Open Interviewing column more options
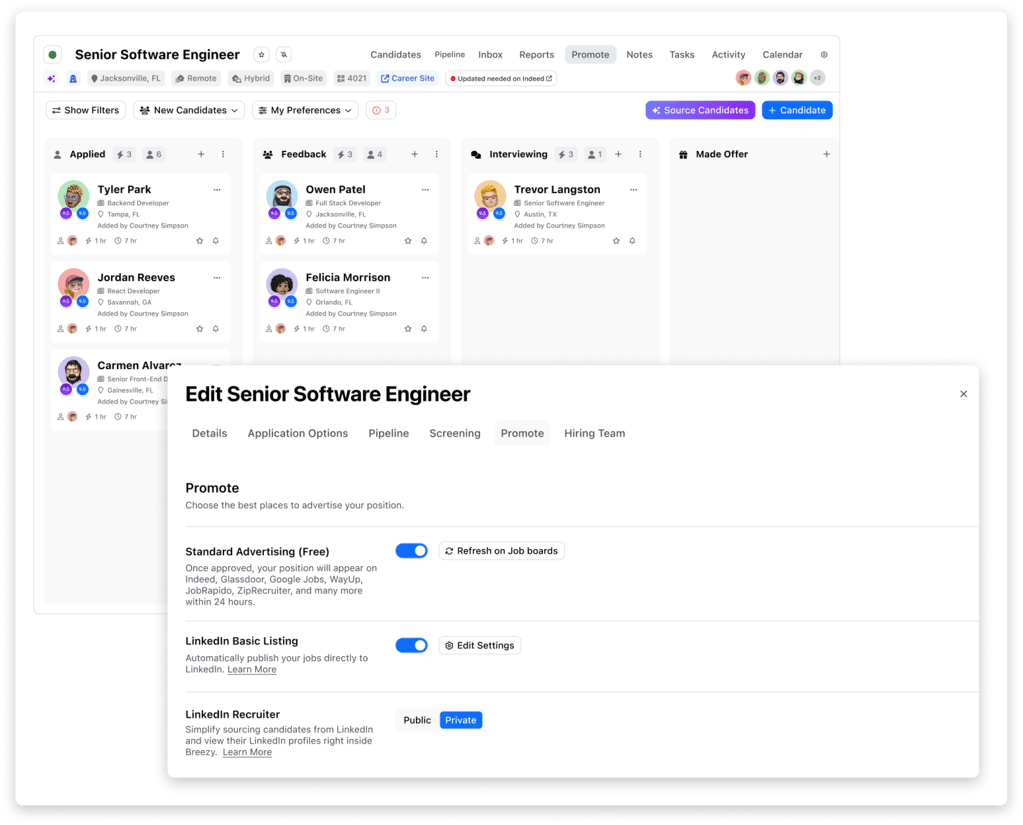 click(640, 155)
